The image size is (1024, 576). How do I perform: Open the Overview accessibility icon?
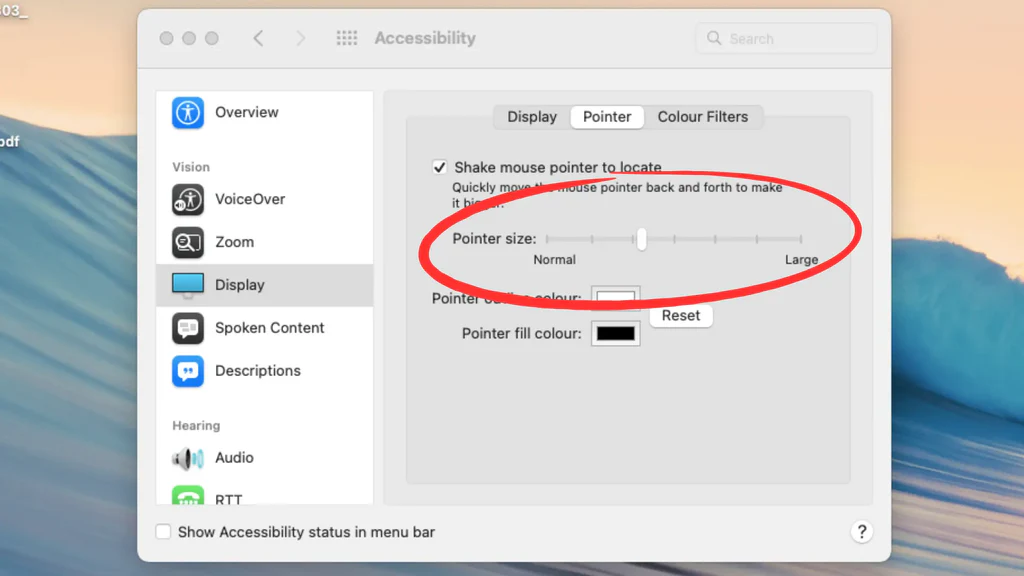[187, 112]
